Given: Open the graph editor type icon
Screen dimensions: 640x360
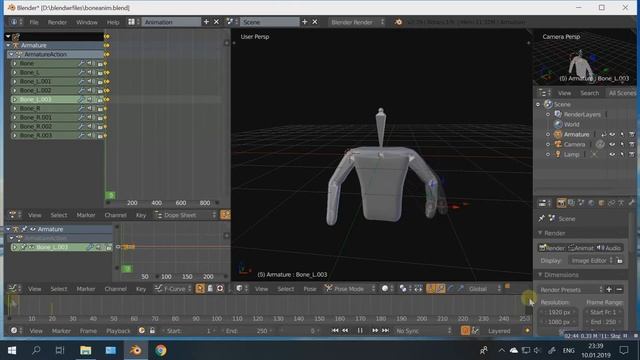Looking at the screenshot, I should coord(16,289).
